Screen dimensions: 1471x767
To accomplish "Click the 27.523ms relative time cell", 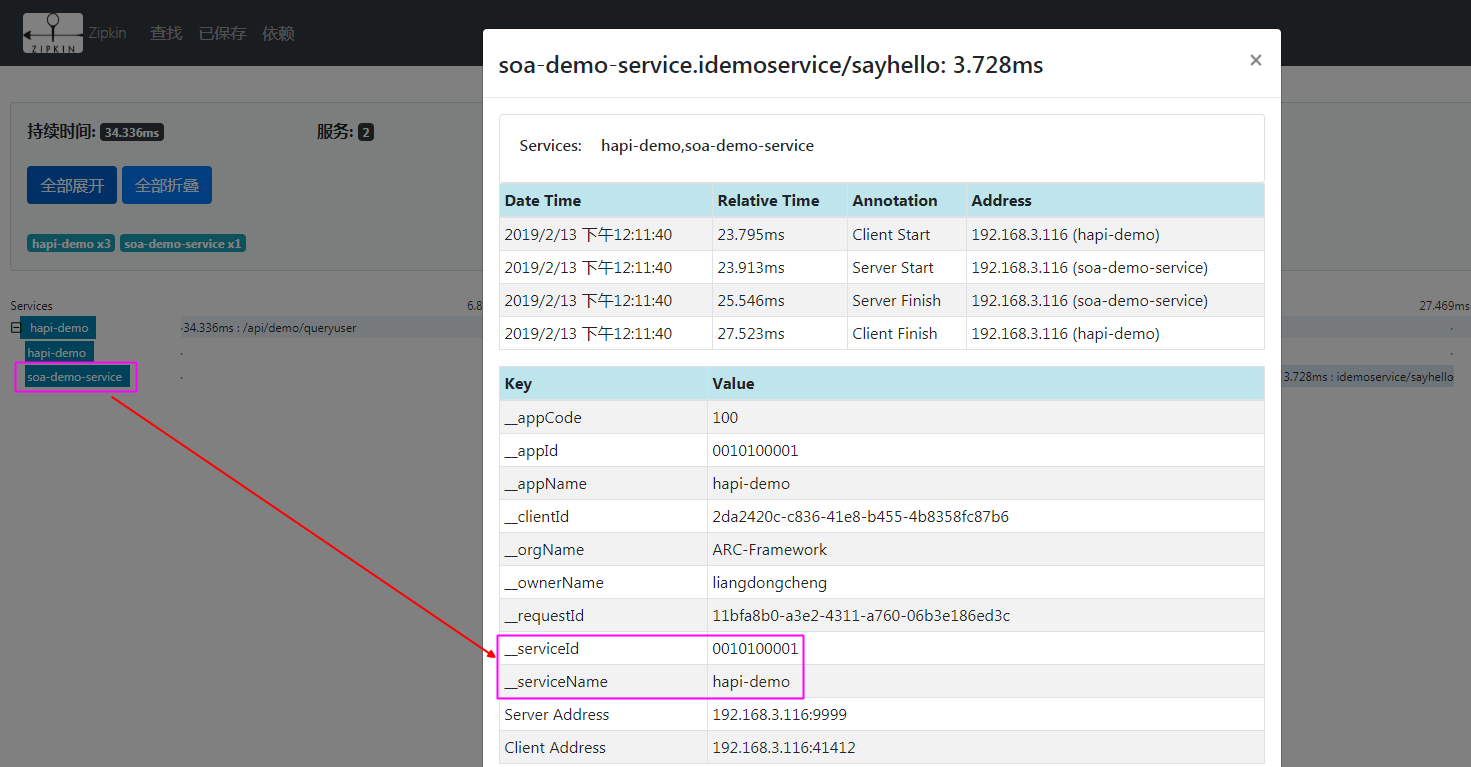I will [780, 333].
